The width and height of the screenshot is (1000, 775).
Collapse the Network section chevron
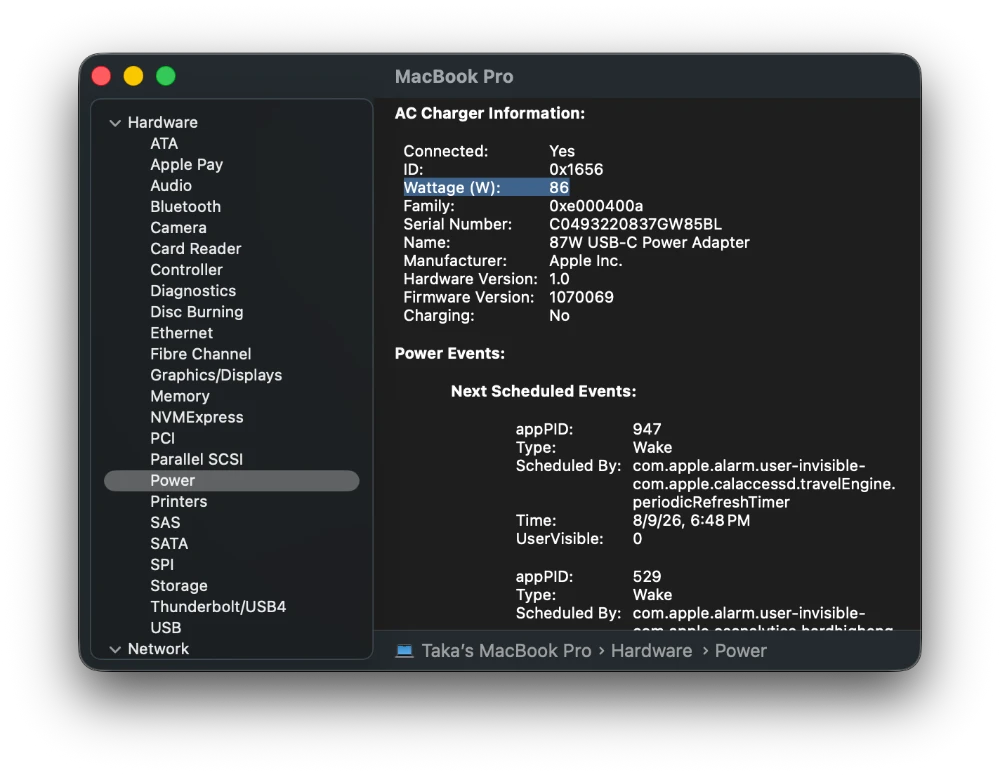tap(115, 649)
